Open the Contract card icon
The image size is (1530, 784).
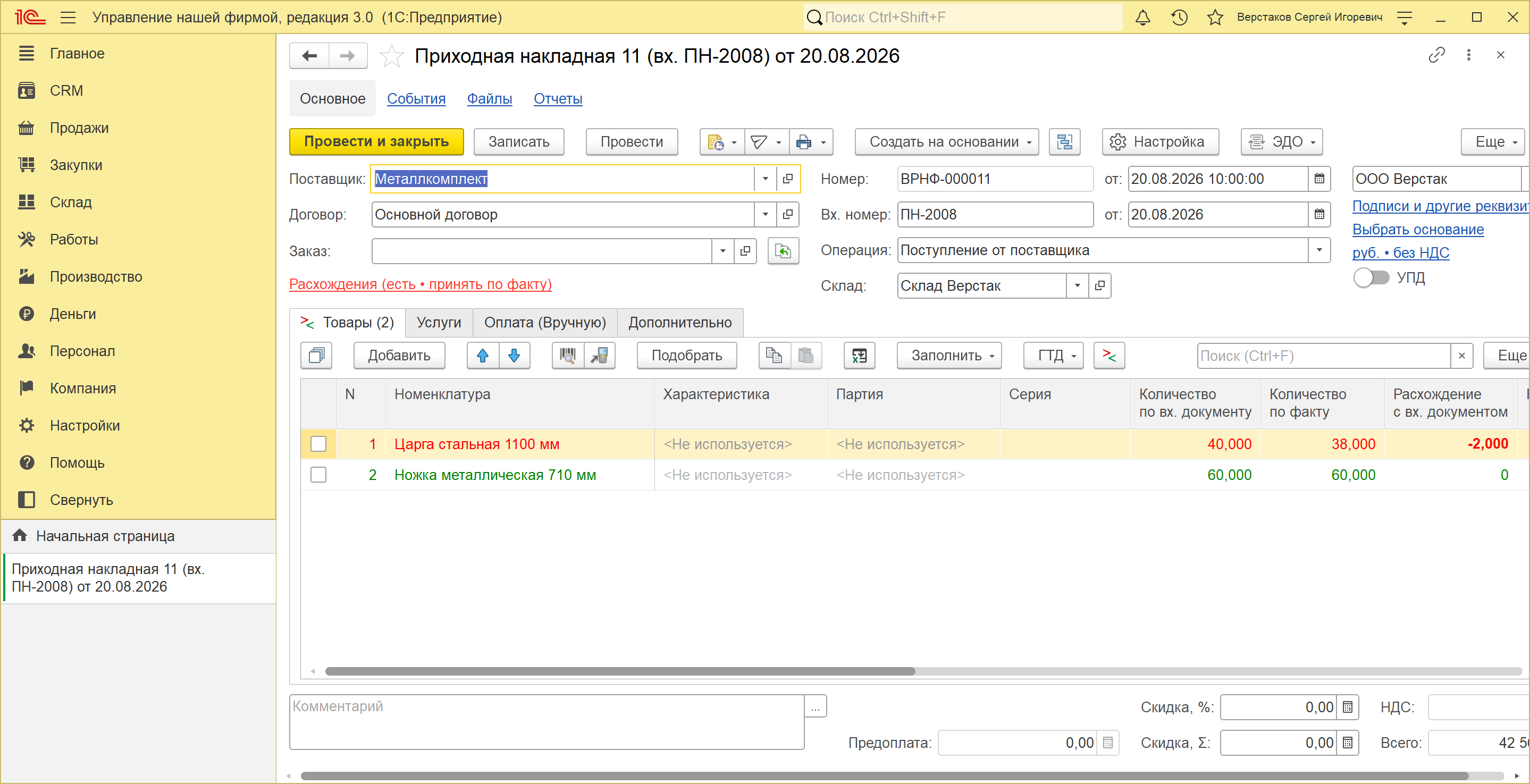(787, 214)
